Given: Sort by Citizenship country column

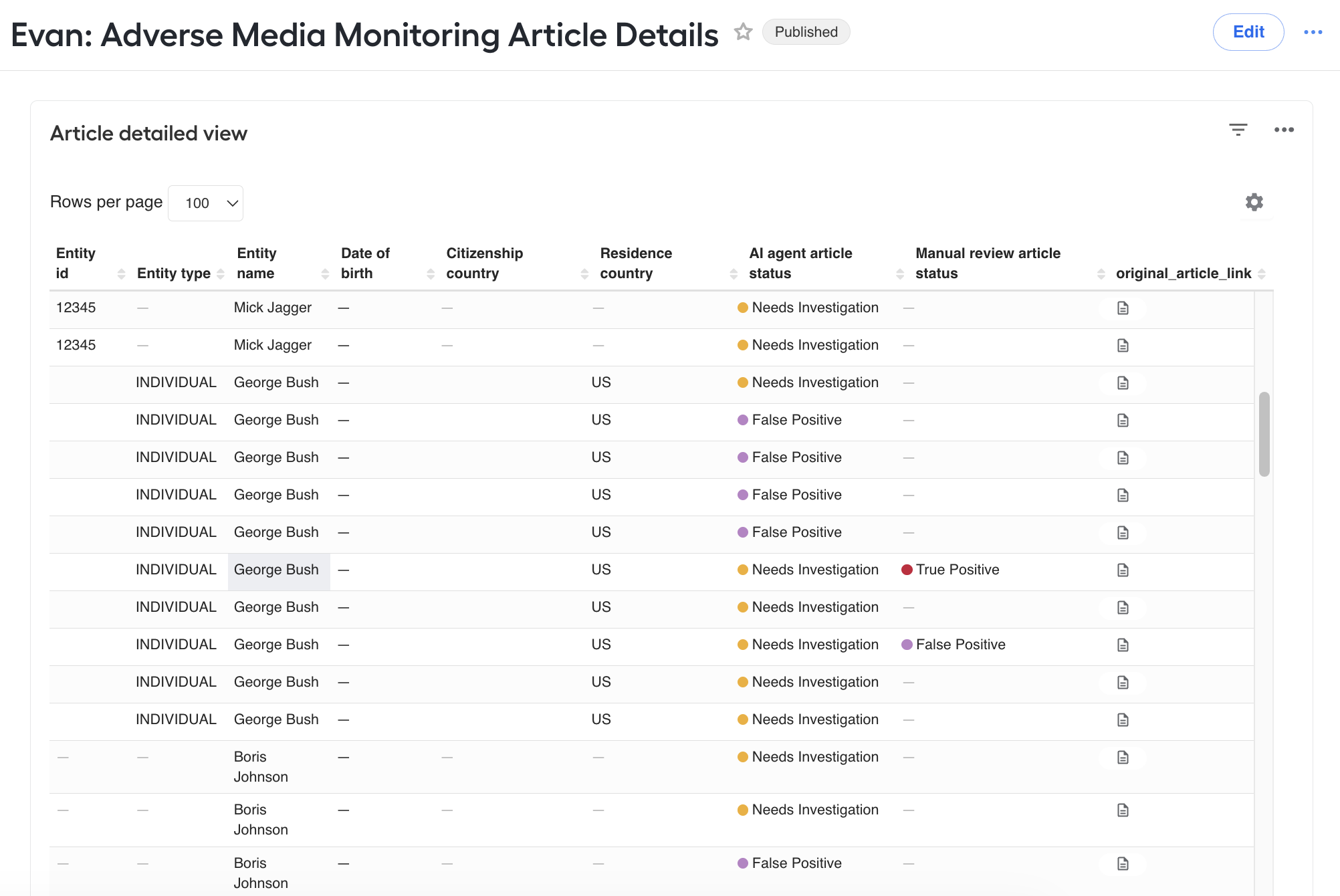Looking at the screenshot, I should (584, 273).
